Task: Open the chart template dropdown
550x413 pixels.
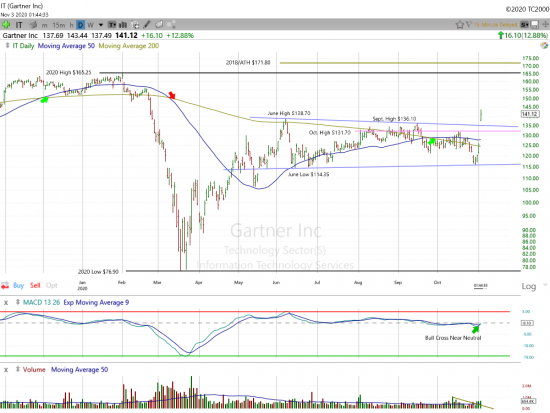Action: 112,25
